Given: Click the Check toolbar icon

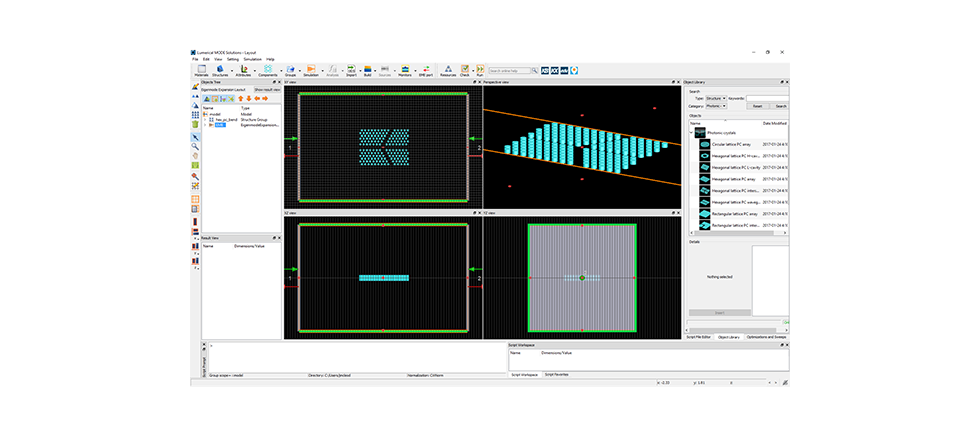Looking at the screenshot, I should [465, 69].
